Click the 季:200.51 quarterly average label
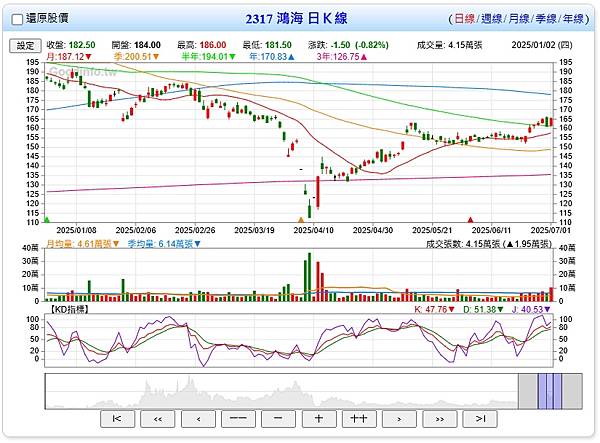Viewport: 600px width, 443px height. click(136, 57)
